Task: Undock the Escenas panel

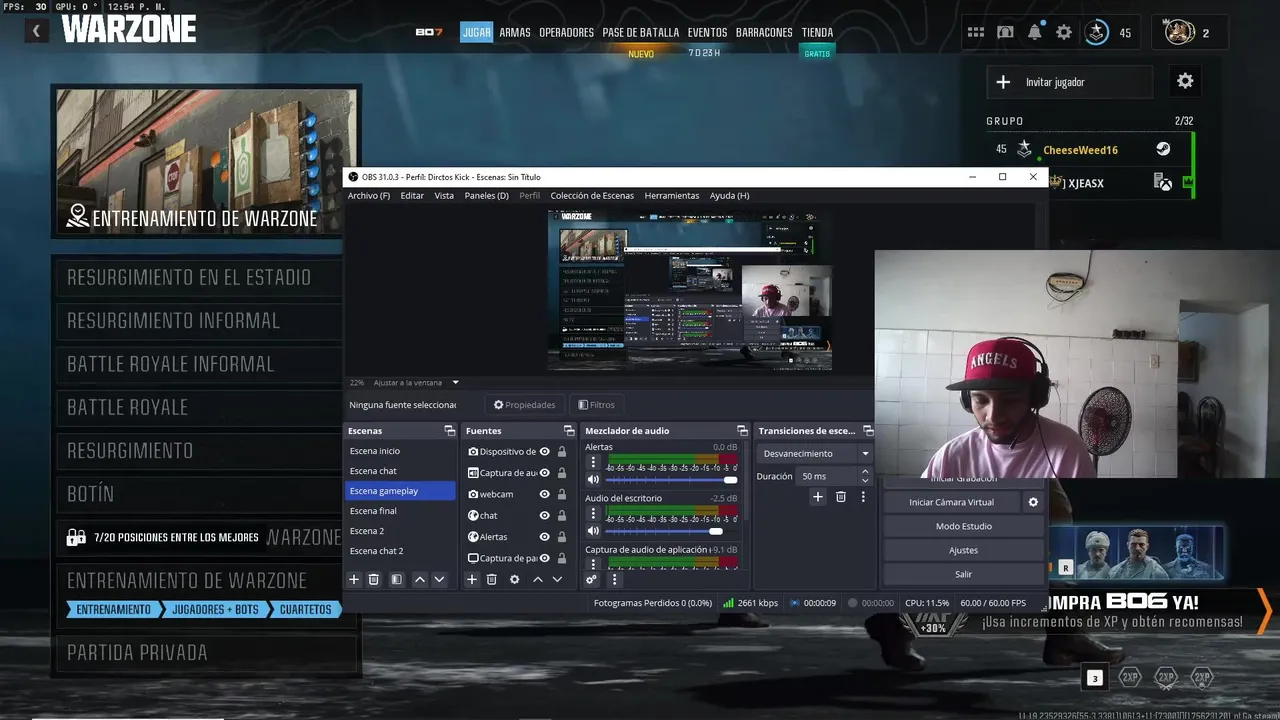Action: [x=450, y=431]
